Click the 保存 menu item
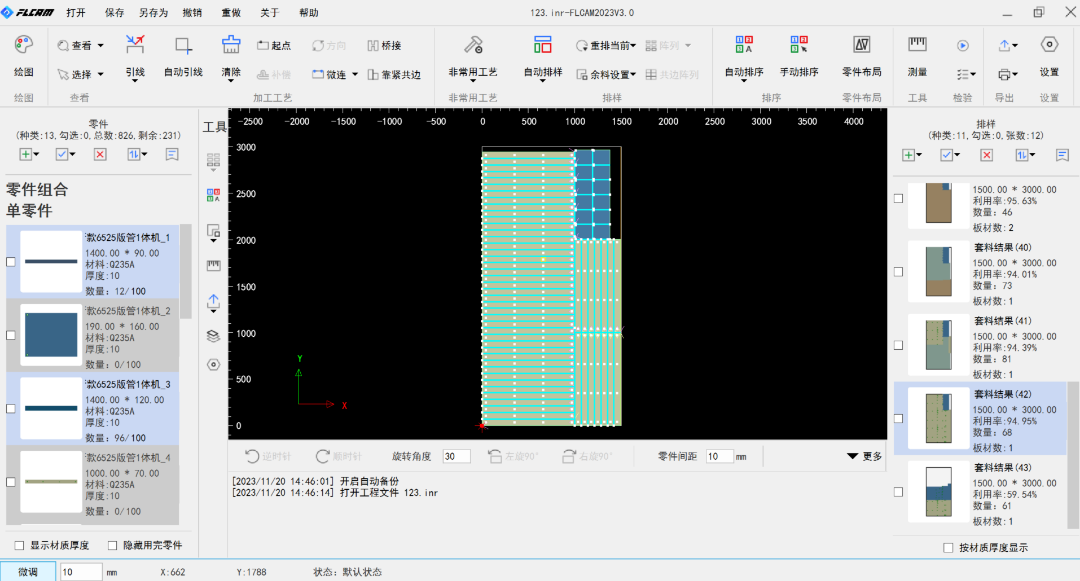 [x=114, y=12]
